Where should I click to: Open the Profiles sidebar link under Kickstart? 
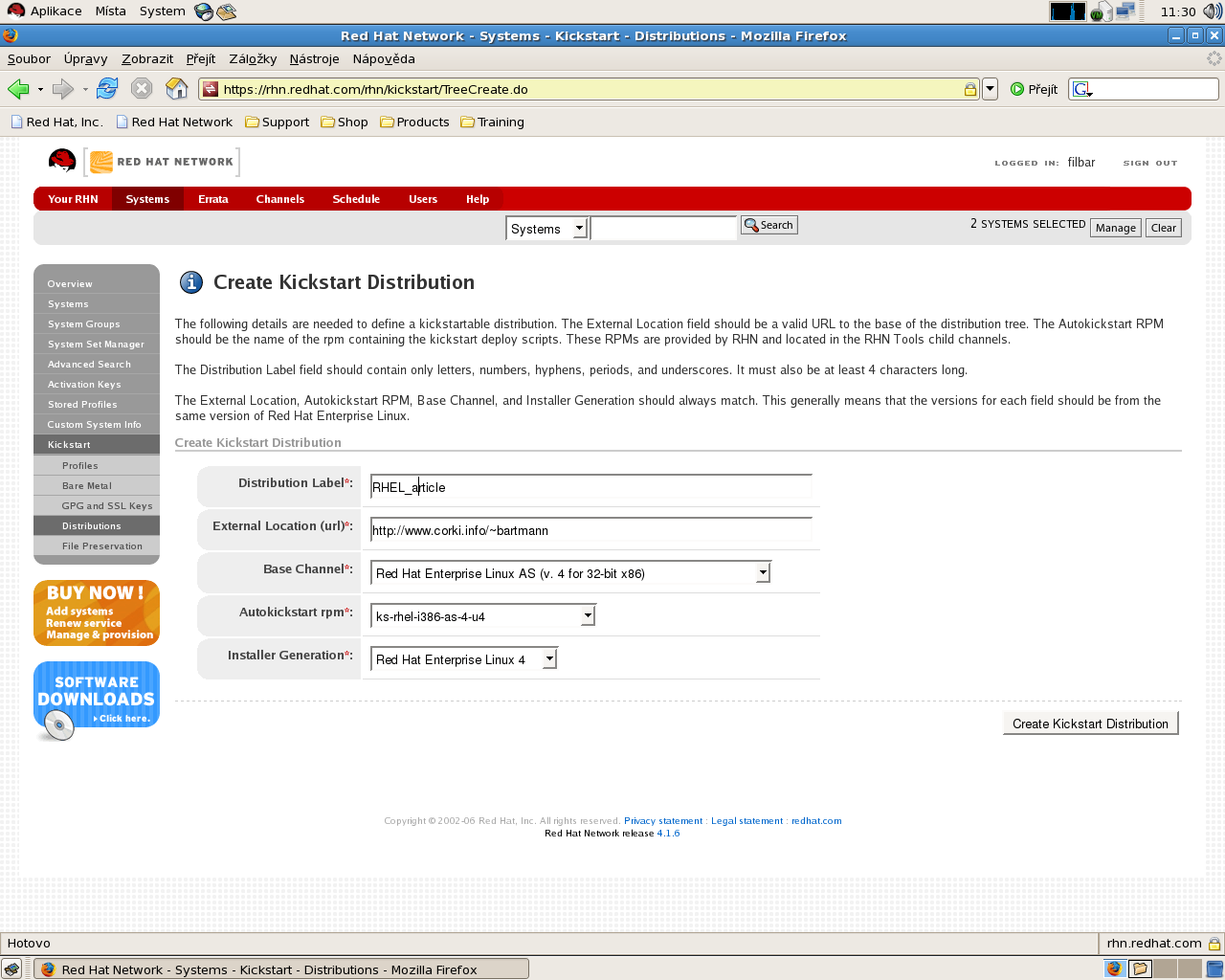[80, 466]
